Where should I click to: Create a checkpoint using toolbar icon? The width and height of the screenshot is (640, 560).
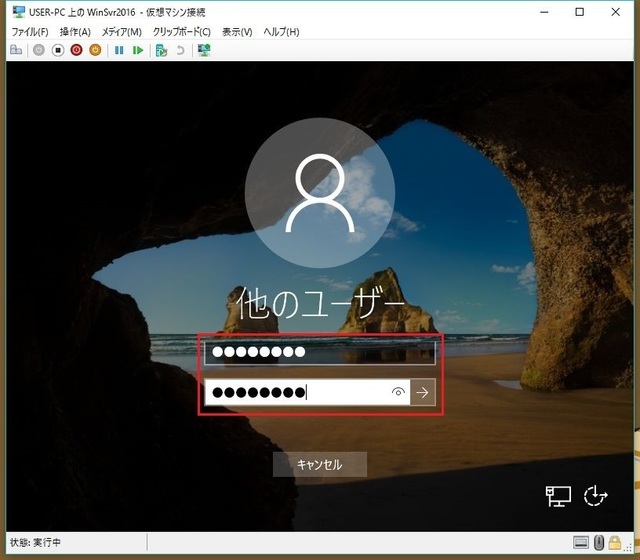coord(161,49)
